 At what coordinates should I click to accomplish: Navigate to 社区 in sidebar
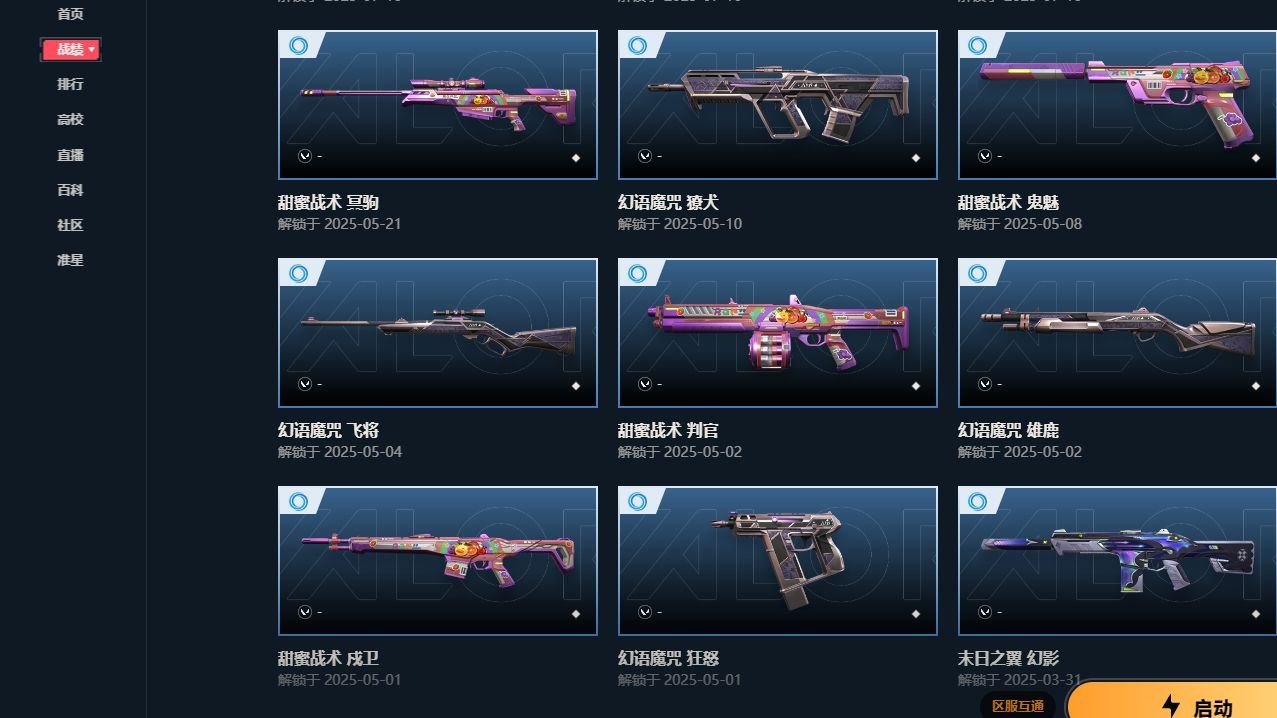pos(70,225)
